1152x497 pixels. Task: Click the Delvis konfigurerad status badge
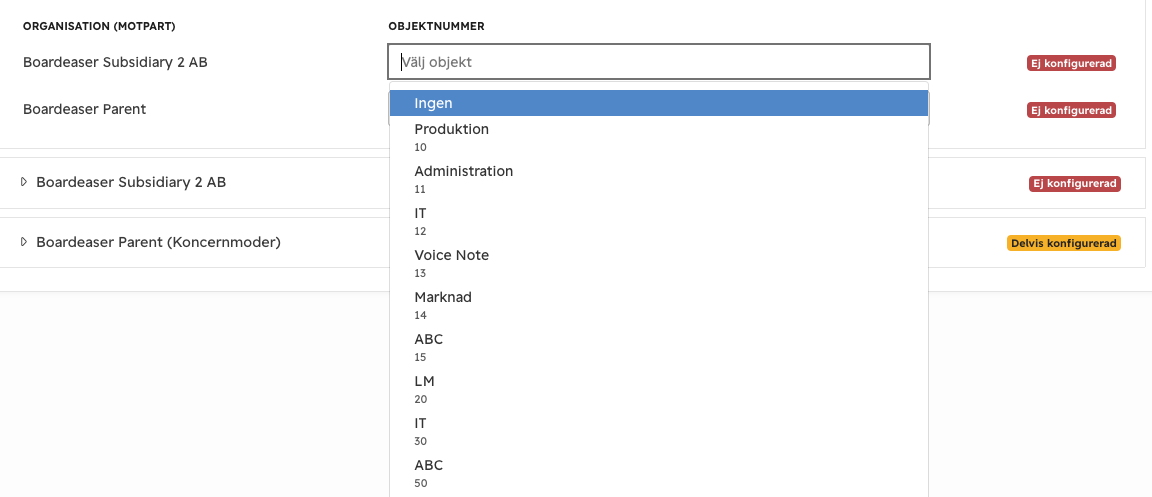(x=1063, y=243)
